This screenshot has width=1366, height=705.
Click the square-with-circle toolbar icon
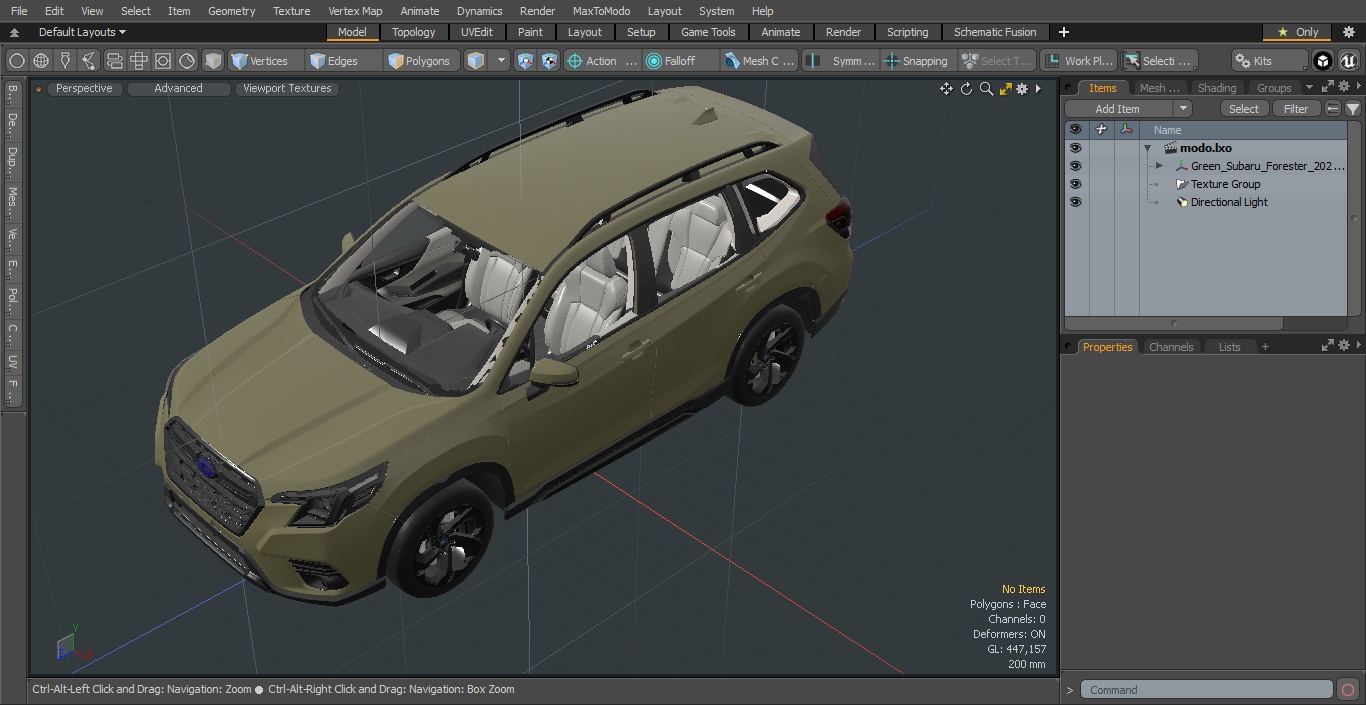[x=163, y=61]
